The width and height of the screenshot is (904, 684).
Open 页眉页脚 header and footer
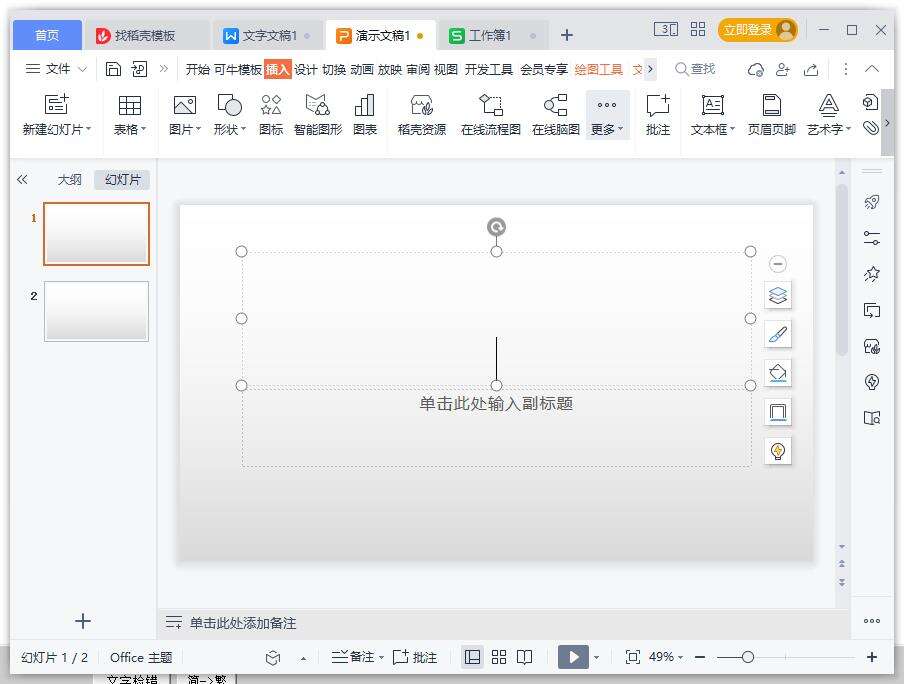771,114
